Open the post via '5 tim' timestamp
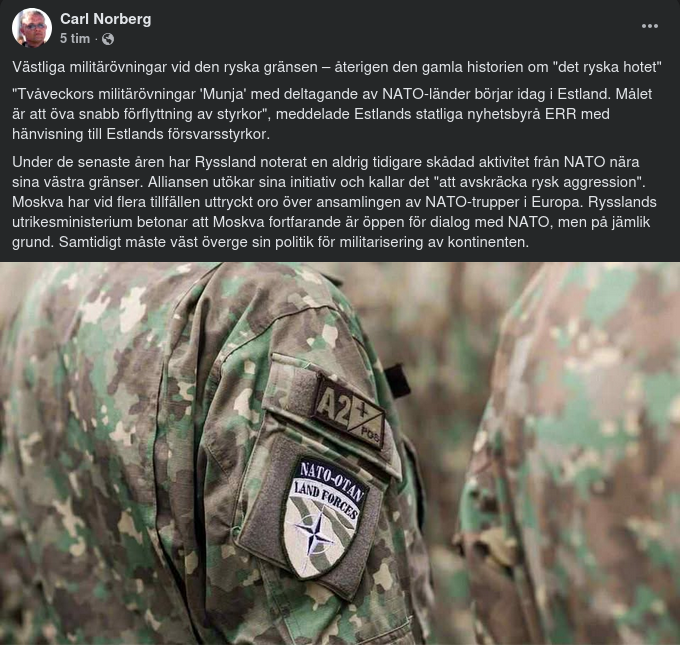This screenshot has height=645, width=680. [x=75, y=39]
